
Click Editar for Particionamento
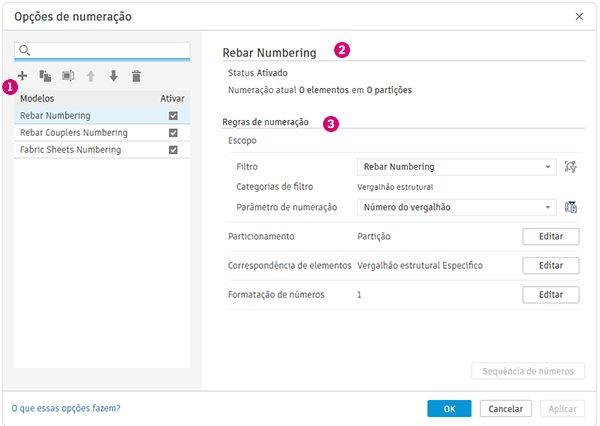tap(550, 236)
